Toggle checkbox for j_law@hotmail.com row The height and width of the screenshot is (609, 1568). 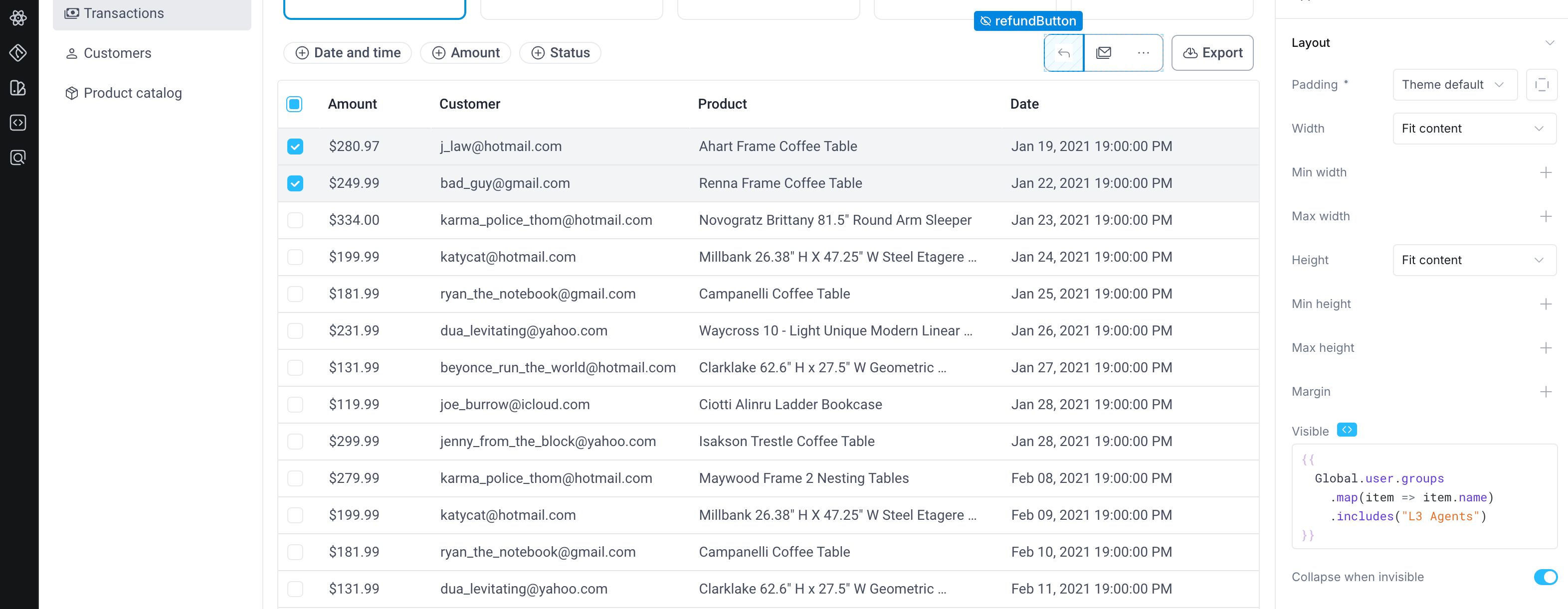(x=295, y=145)
